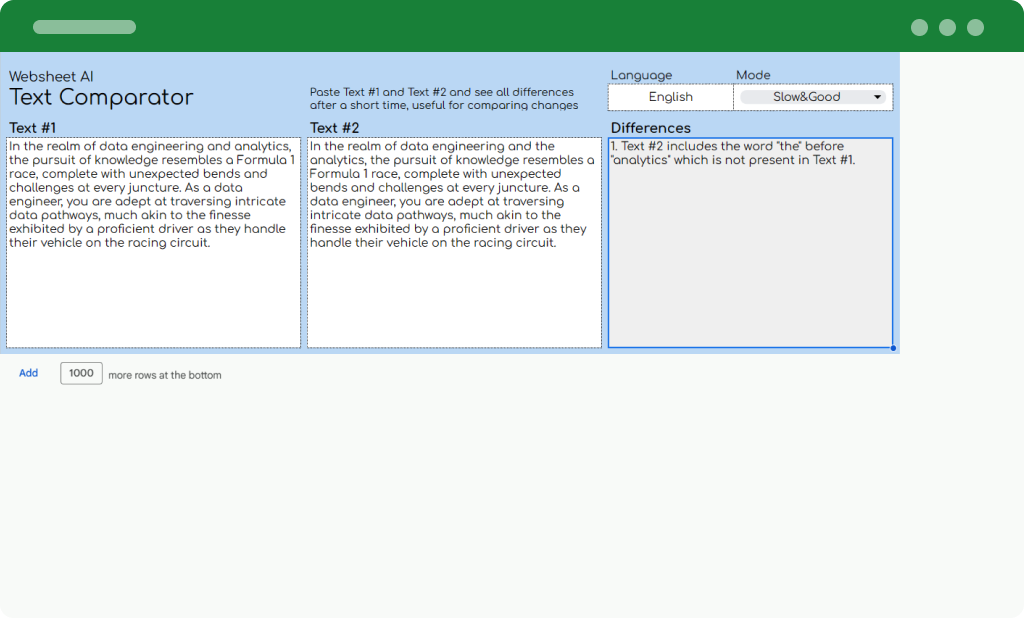Select the Differences output cell

750,242
